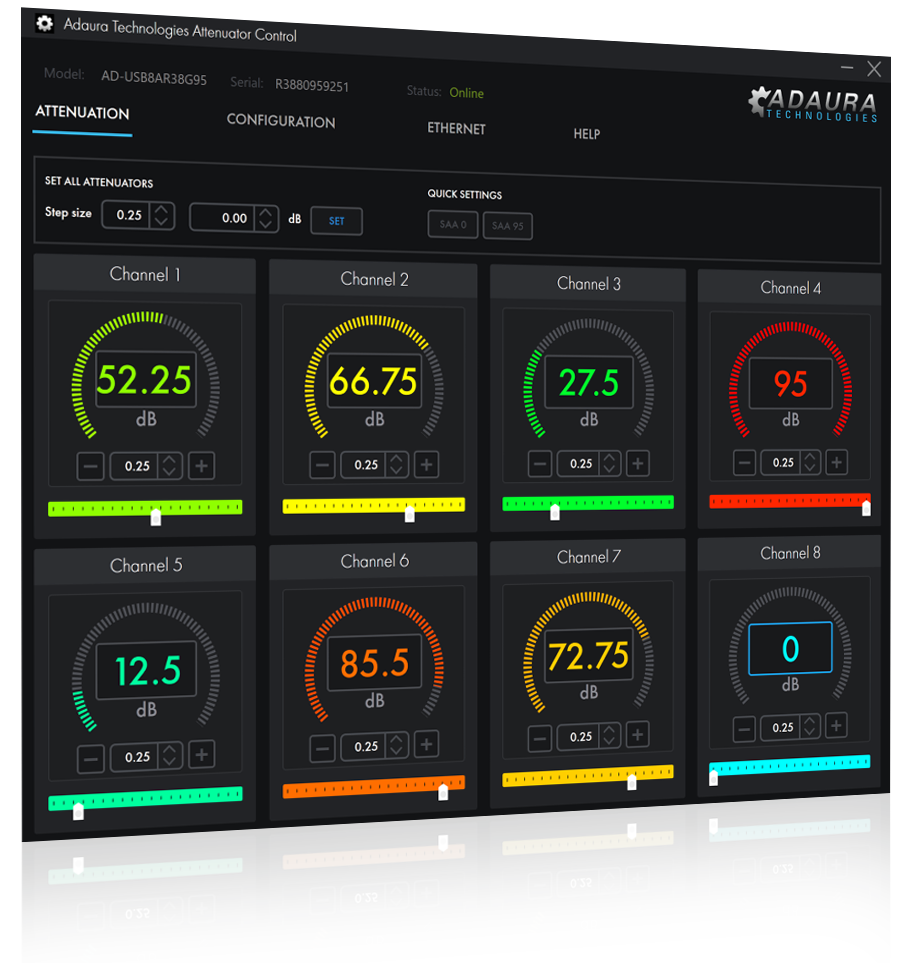898x963 pixels.
Task: Click the Channel 8 value box showing 0
Action: pos(790,649)
